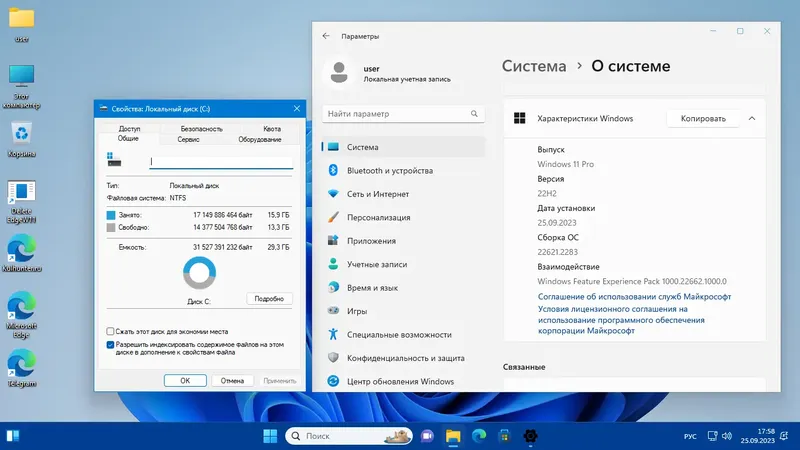Open Корзина on the desktop
This screenshot has height=450, width=800.
click(21, 139)
